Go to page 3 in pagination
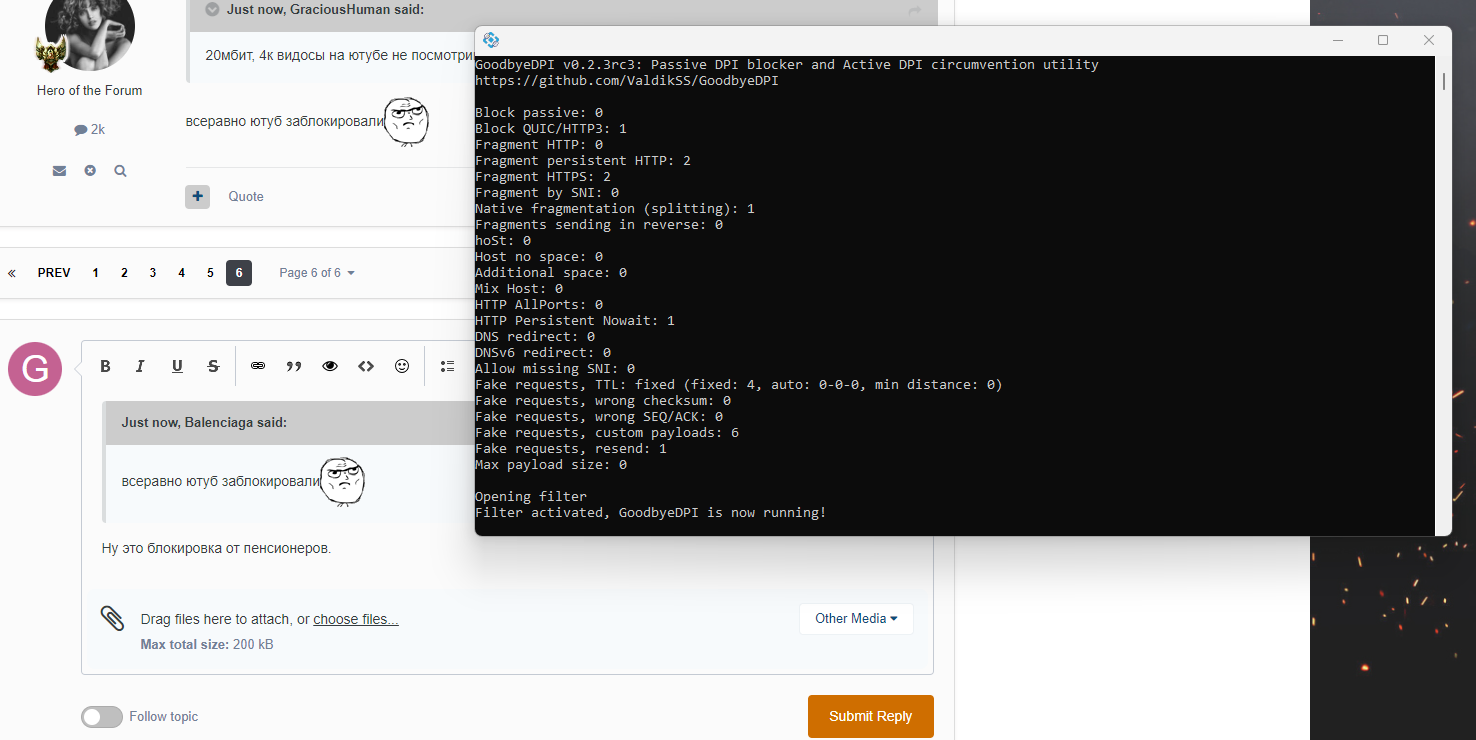1476x740 pixels. pyautogui.click(x=153, y=273)
